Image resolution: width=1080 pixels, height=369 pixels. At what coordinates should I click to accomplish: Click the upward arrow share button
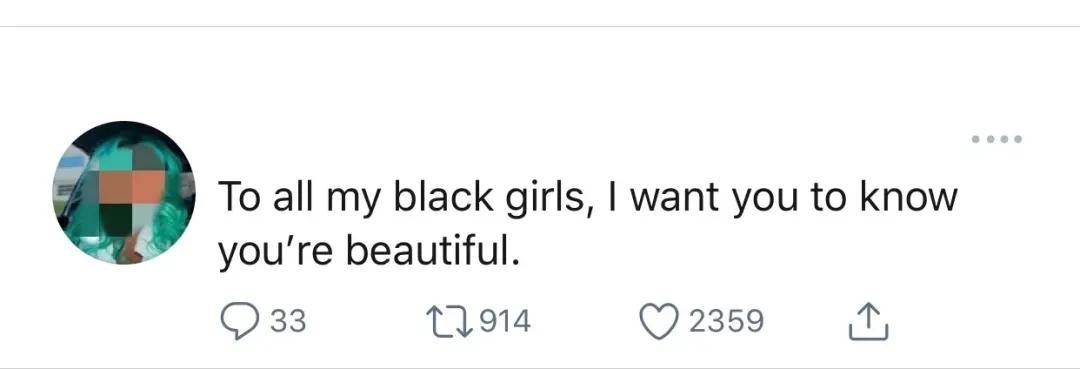tap(869, 321)
